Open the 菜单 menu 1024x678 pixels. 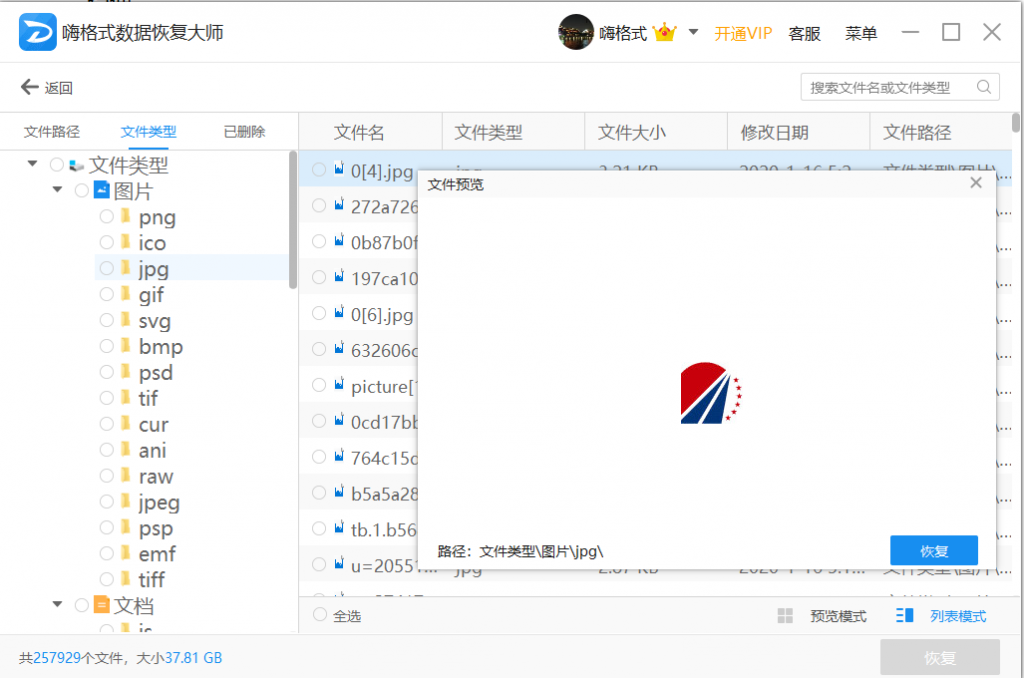(861, 33)
